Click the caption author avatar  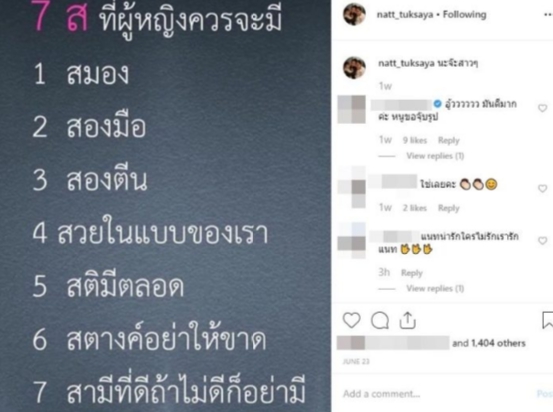(354, 67)
